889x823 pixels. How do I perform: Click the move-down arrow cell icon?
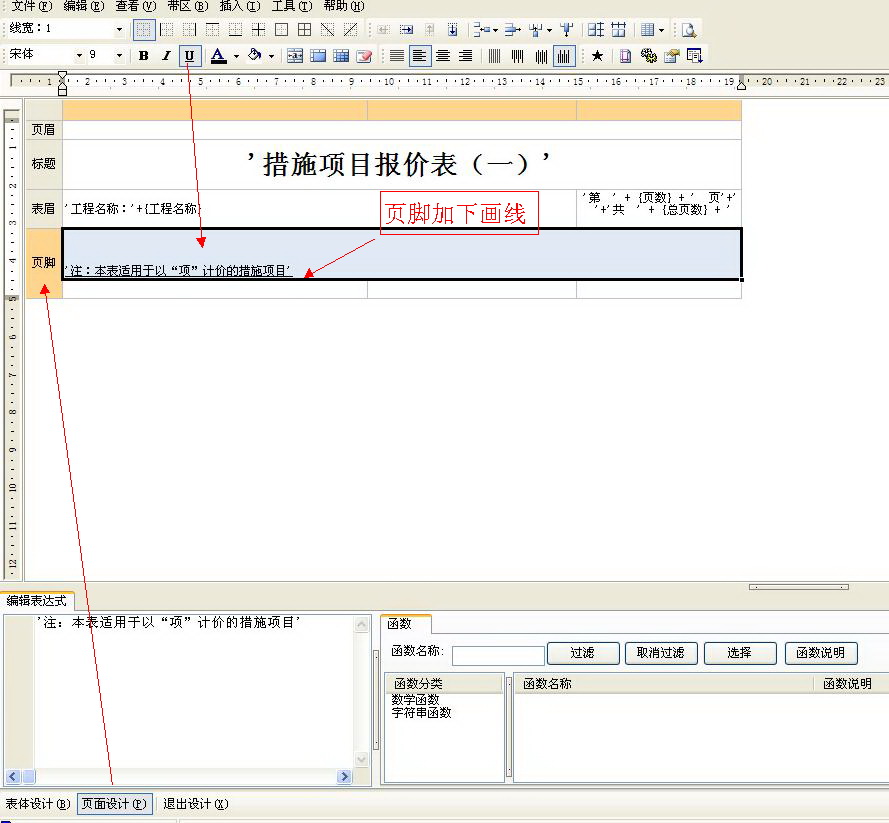(x=452, y=29)
